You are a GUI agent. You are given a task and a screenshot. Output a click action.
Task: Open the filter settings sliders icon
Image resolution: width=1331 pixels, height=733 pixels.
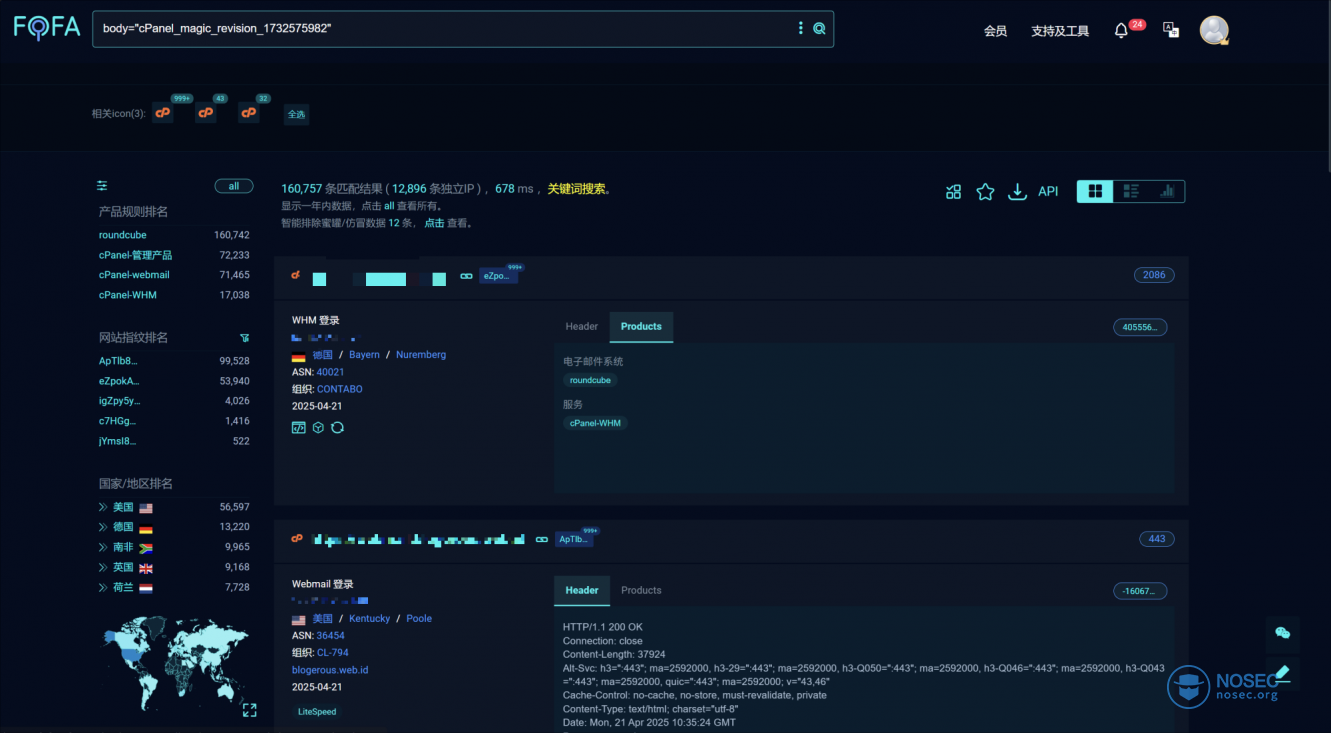point(102,186)
